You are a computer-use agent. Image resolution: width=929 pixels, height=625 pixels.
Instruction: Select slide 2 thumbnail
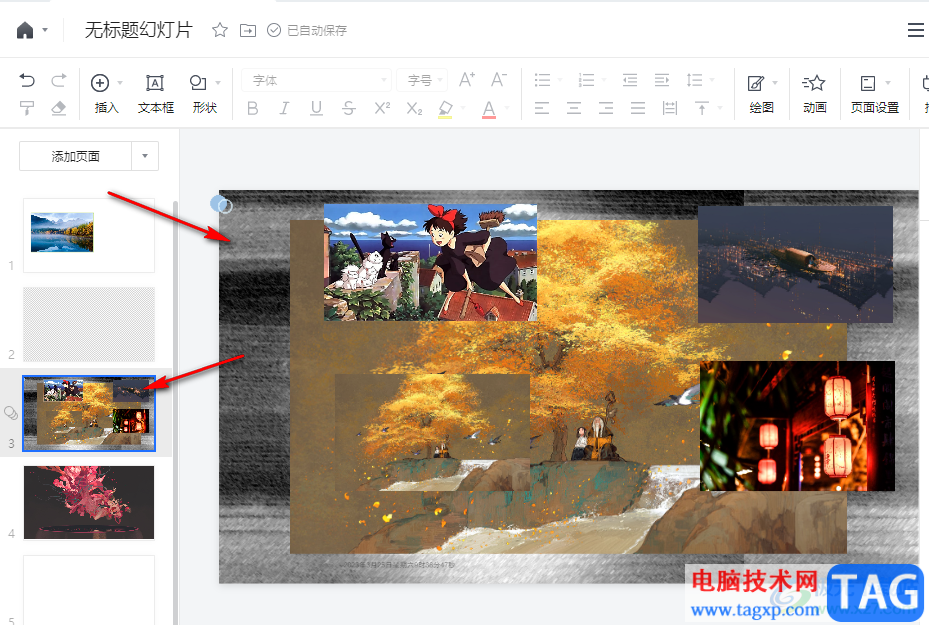click(89, 324)
